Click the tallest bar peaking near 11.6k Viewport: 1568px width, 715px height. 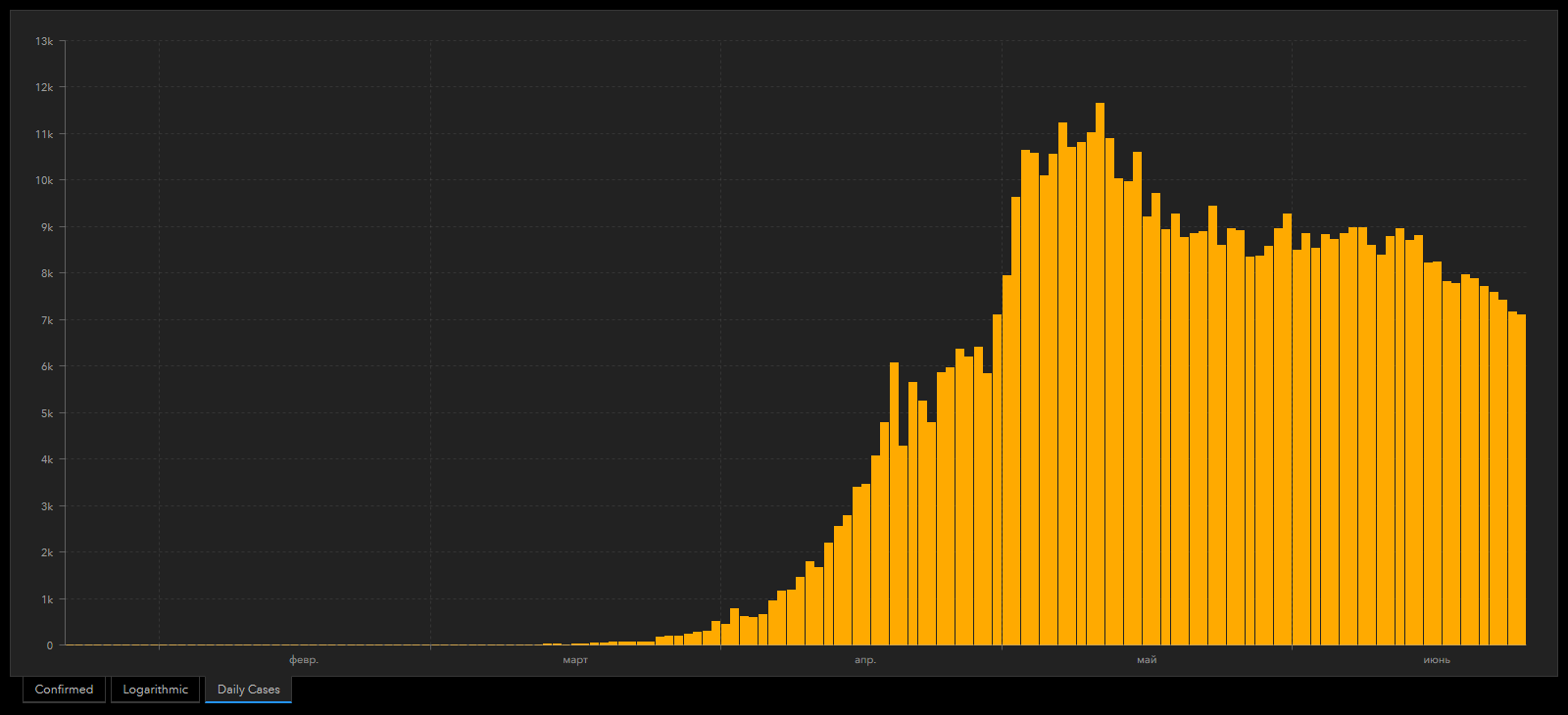coord(1100,374)
